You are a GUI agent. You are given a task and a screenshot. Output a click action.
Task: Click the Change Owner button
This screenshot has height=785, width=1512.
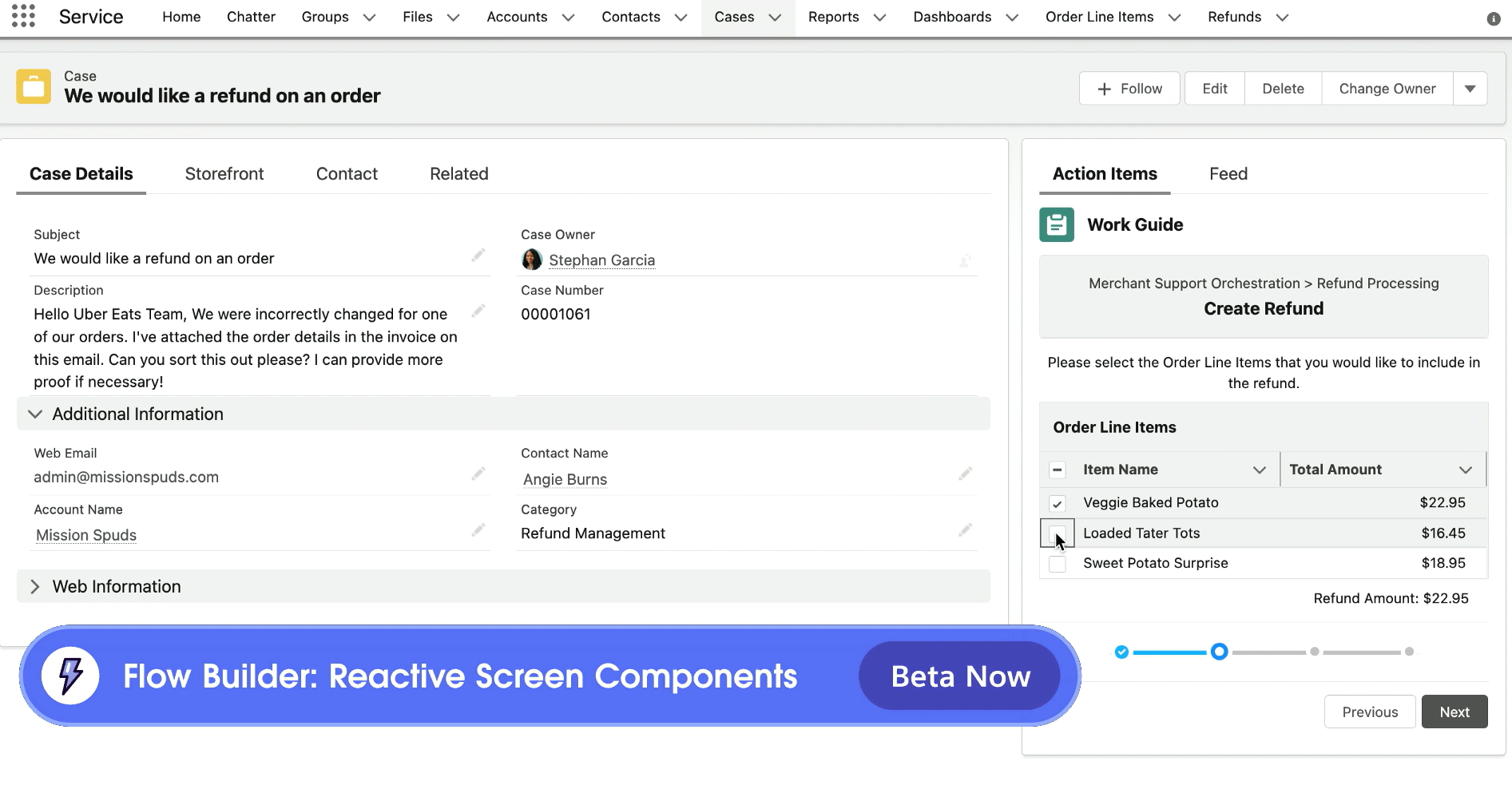point(1387,89)
